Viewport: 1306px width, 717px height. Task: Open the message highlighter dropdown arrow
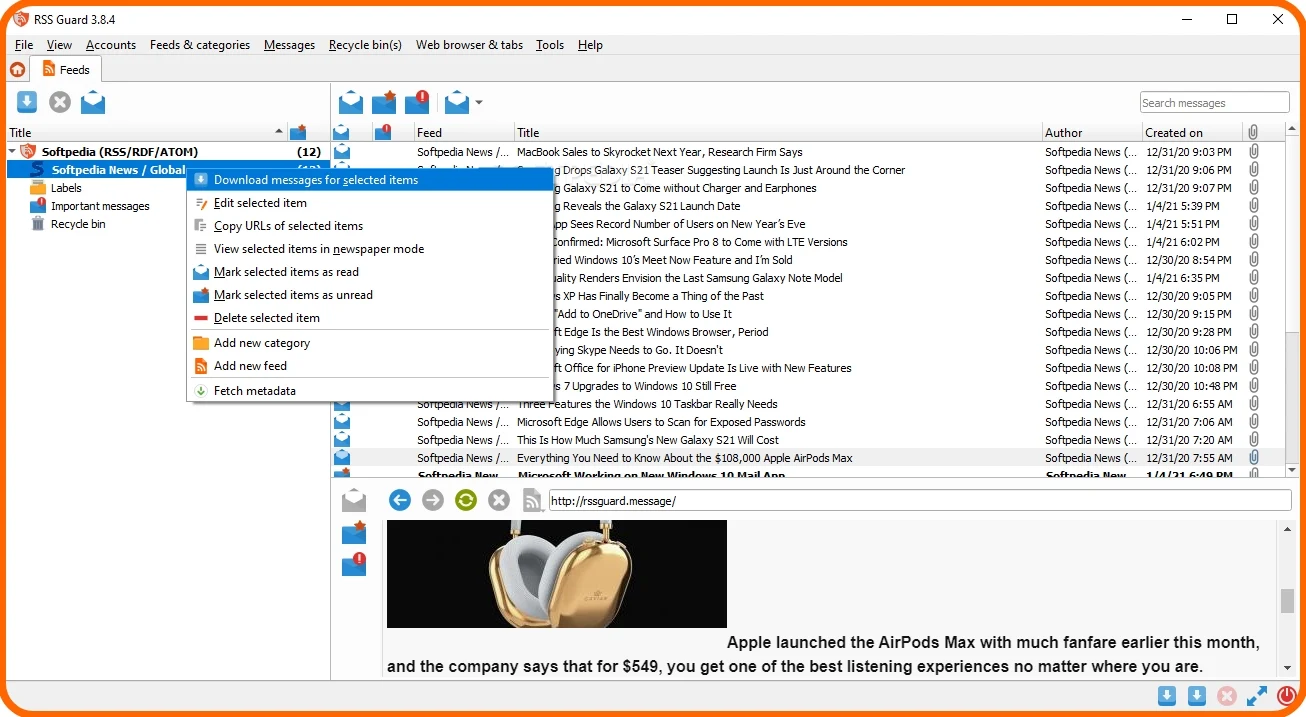479,102
